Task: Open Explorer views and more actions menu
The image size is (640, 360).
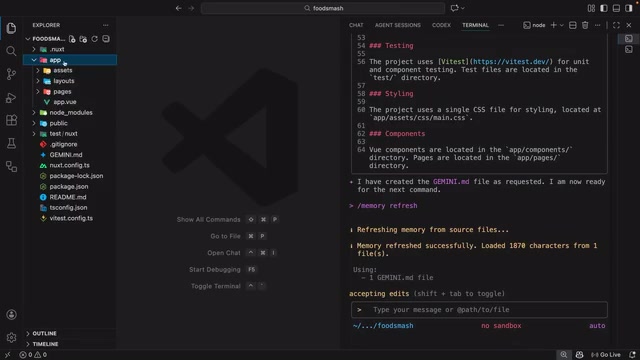Action: click(x=106, y=25)
